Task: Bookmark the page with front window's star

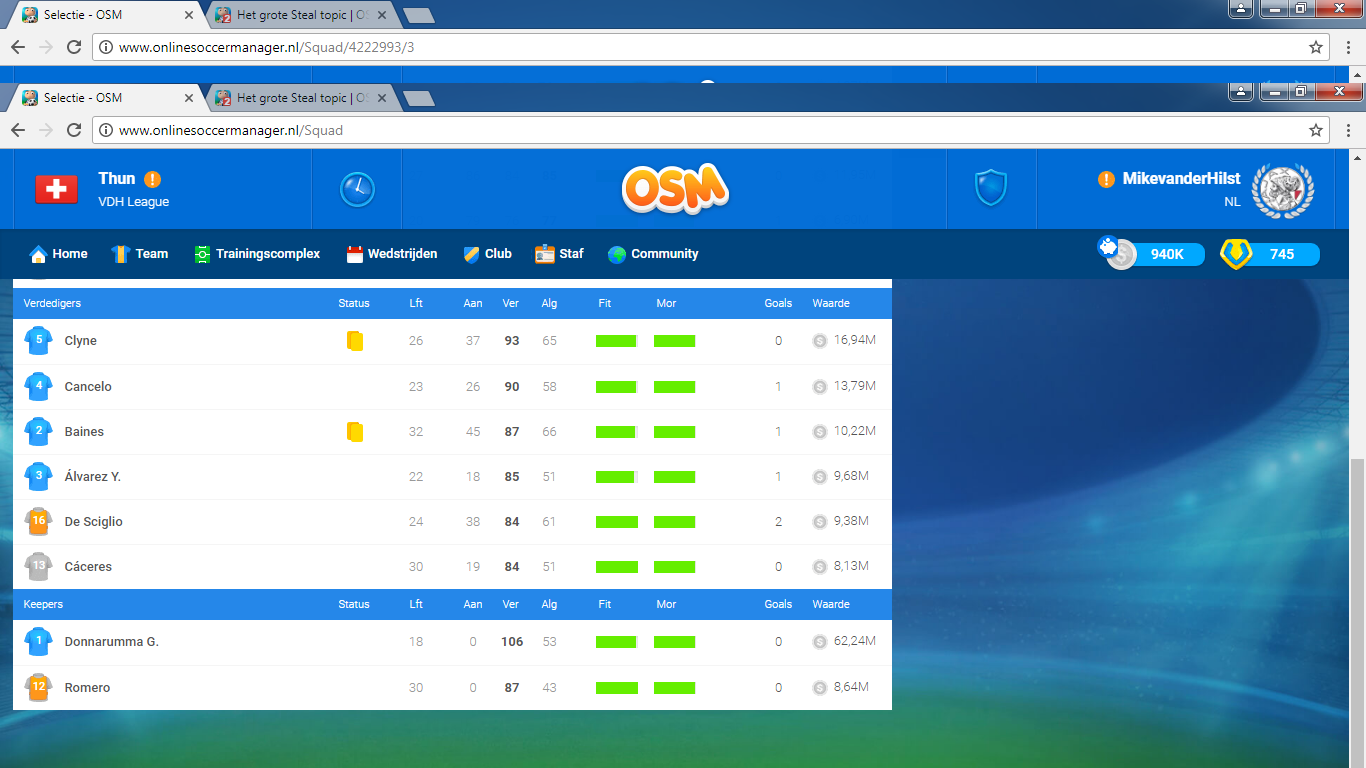Action: point(1316,130)
